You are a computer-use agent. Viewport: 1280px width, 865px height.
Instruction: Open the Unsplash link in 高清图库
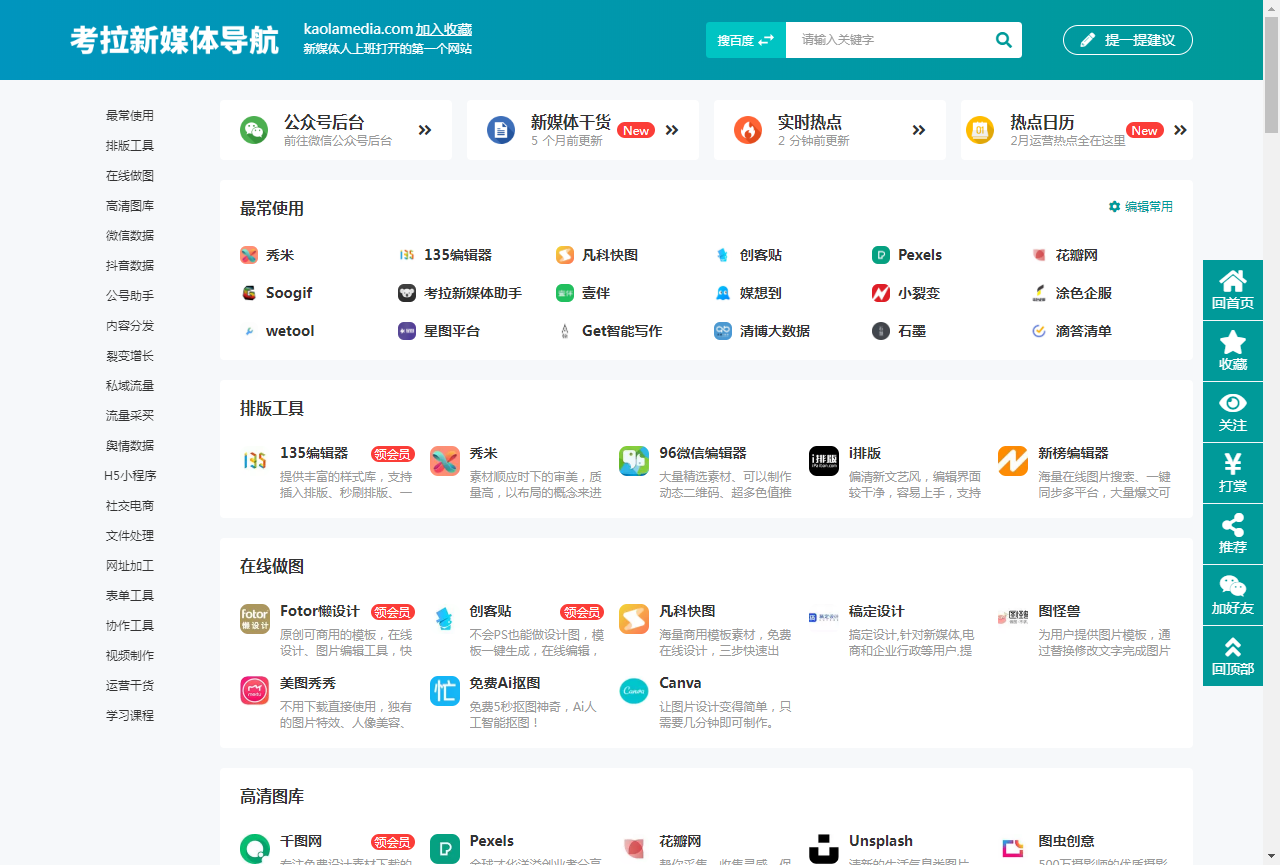click(x=881, y=841)
